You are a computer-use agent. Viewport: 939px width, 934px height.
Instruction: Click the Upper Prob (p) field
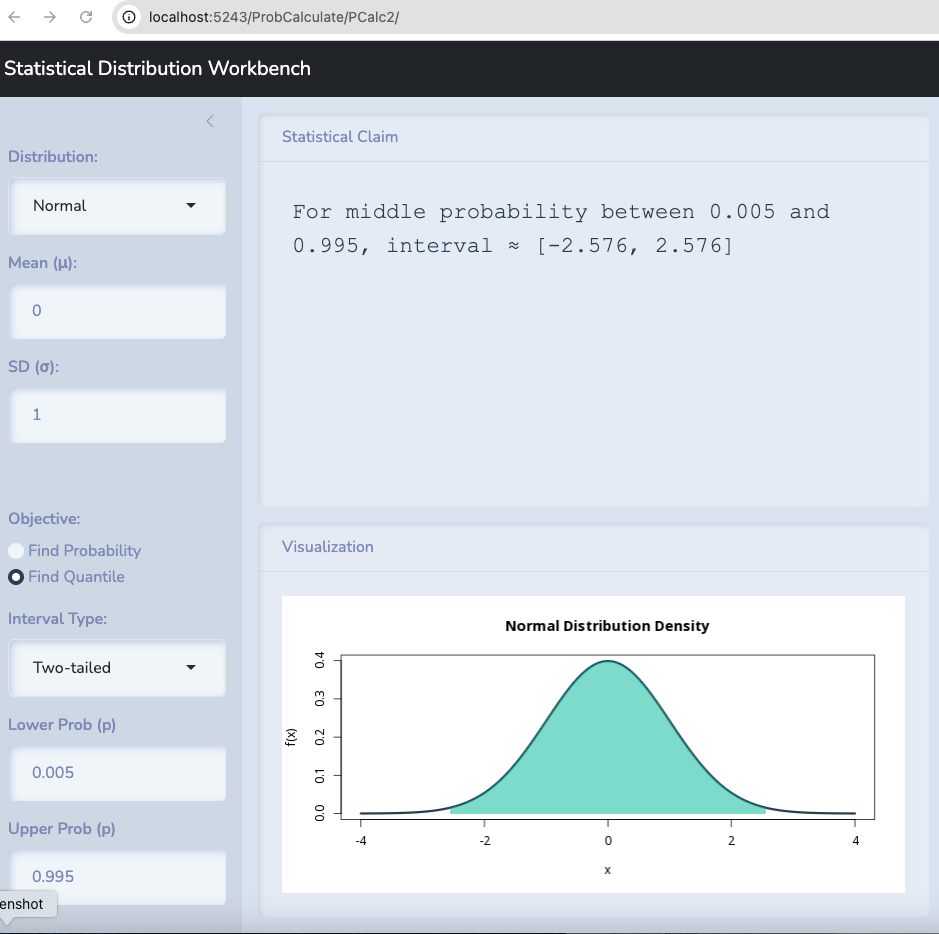117,877
